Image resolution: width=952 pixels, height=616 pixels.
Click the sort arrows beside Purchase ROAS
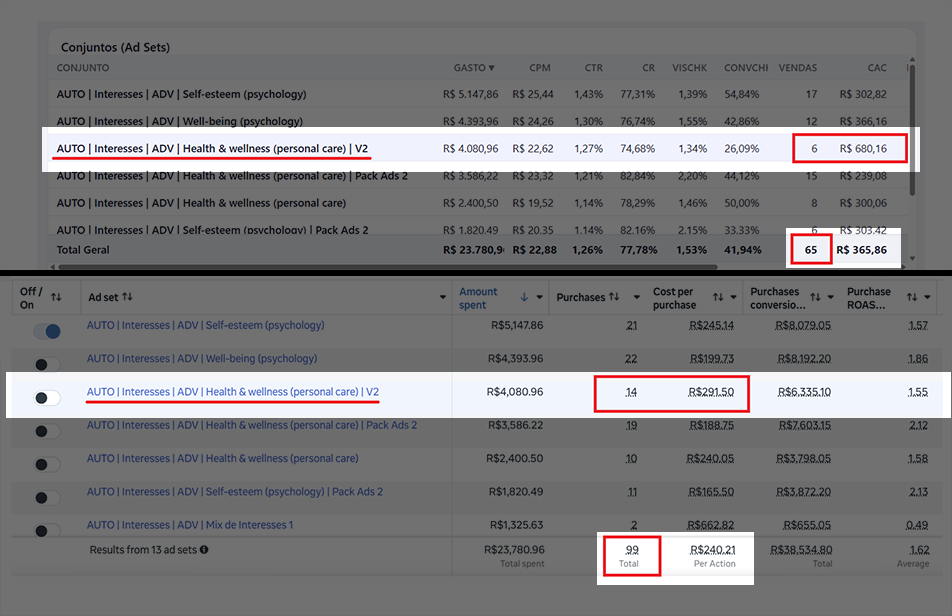point(911,297)
